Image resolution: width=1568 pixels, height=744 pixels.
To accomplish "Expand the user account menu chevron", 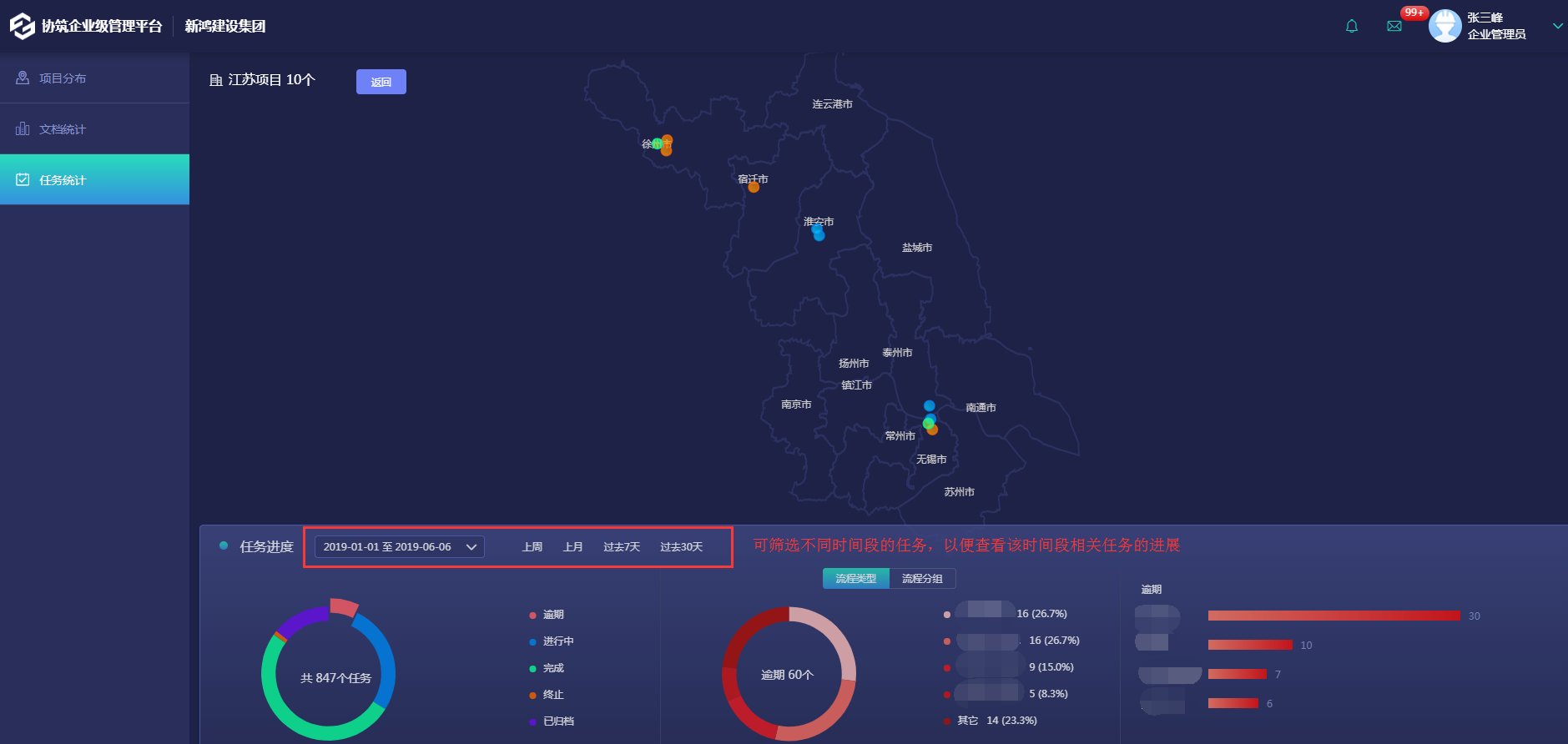I will tap(1557, 26).
